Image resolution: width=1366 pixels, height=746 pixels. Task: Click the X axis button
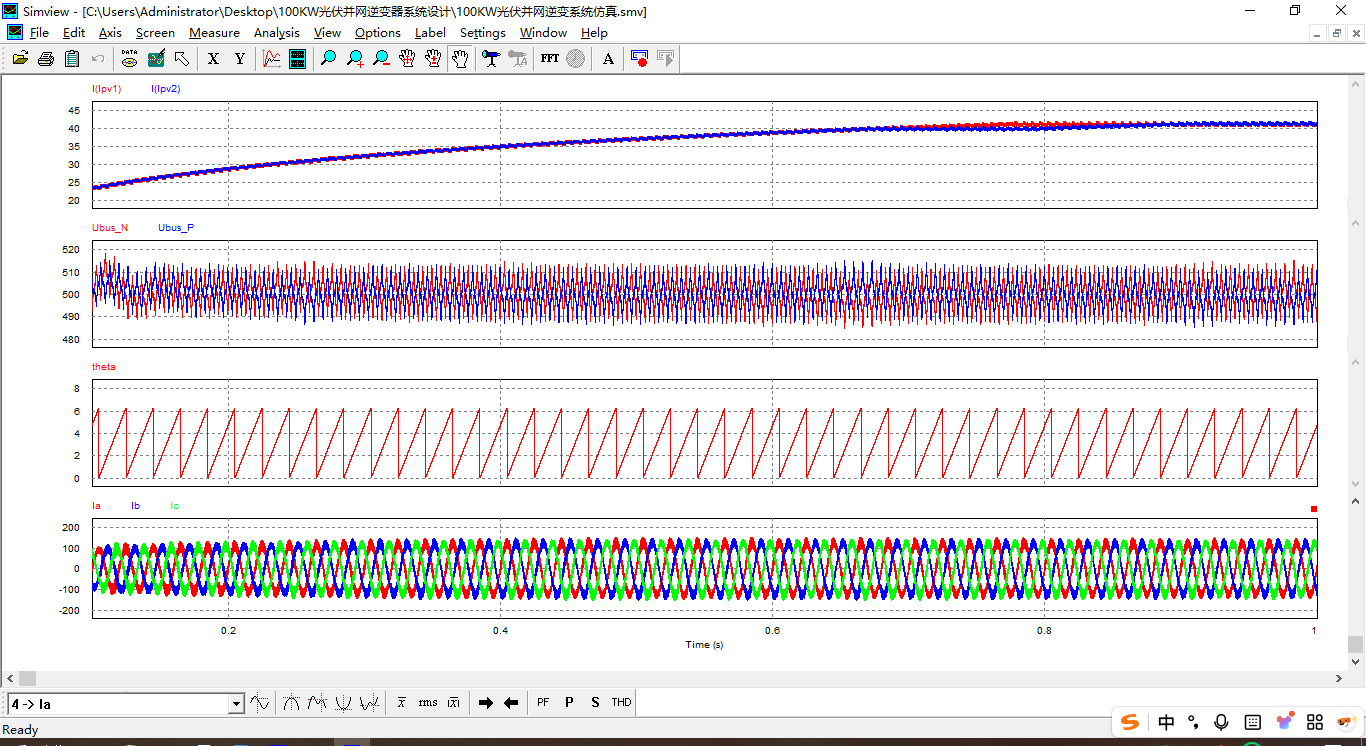[x=213, y=59]
